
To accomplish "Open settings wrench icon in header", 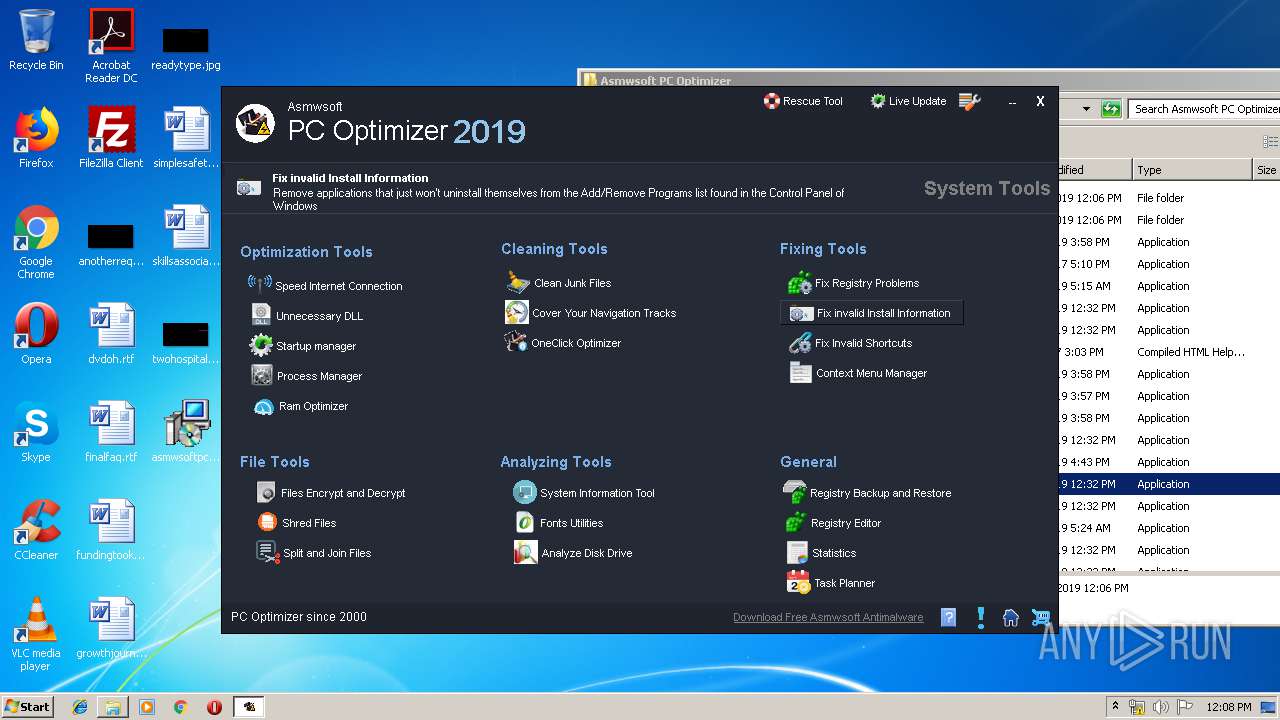I will pos(969,101).
